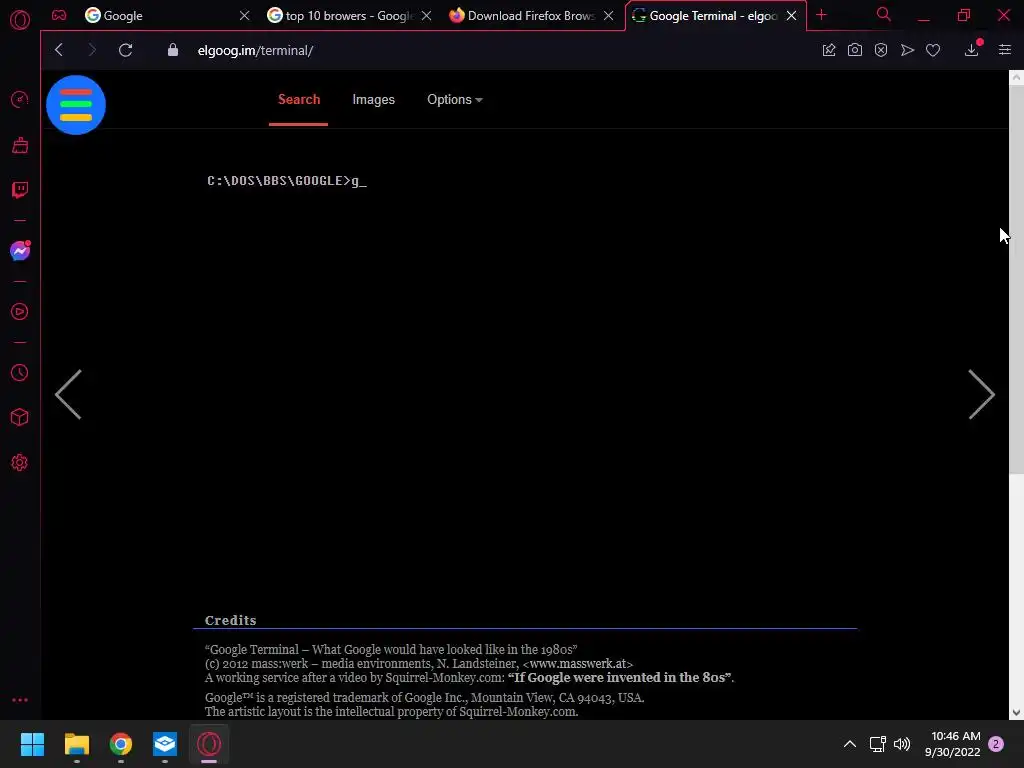This screenshot has height=768, width=1024.
Task: Open GX Control speedometer icon in sidebar
Action: 20,99
